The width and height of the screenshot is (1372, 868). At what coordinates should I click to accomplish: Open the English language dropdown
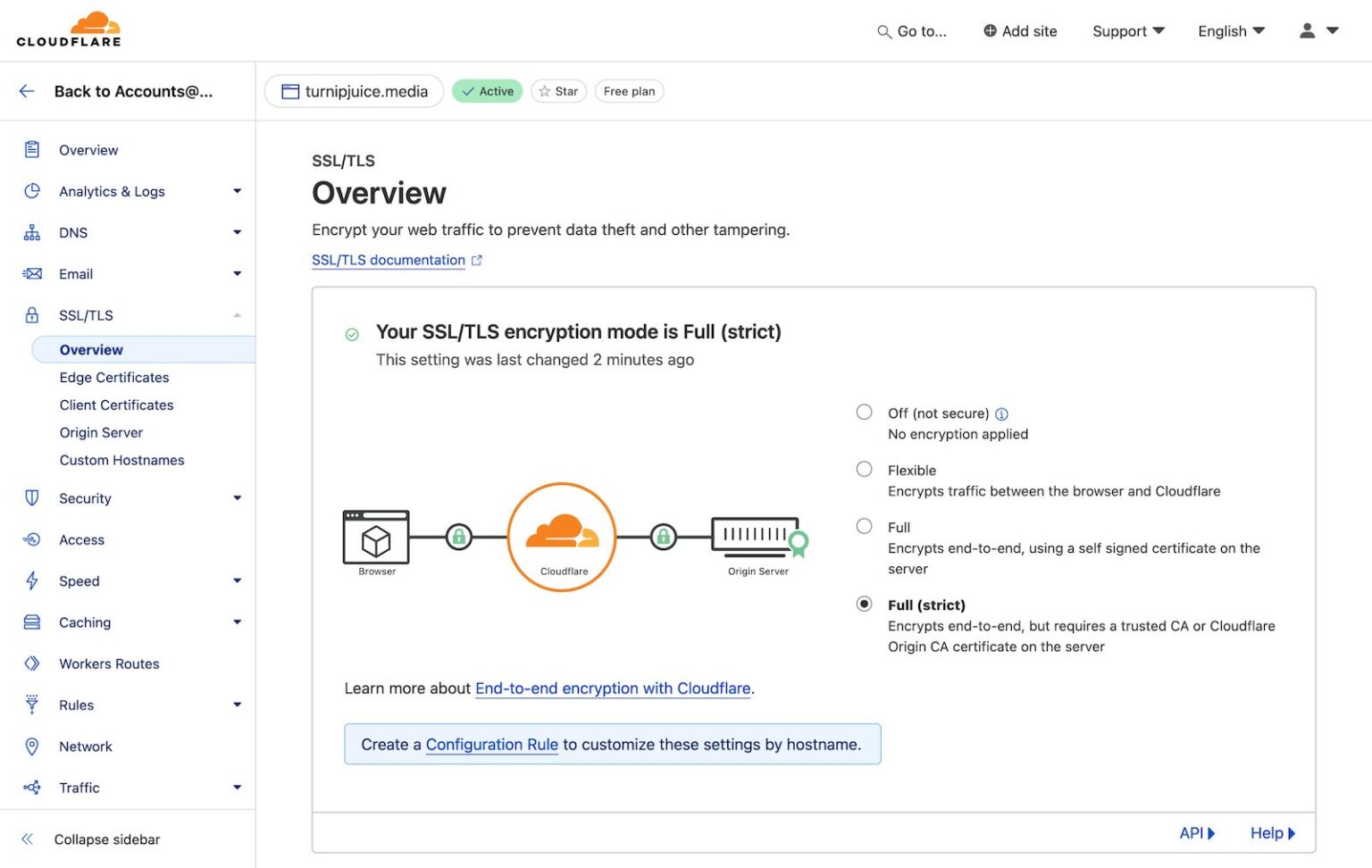coord(1231,31)
